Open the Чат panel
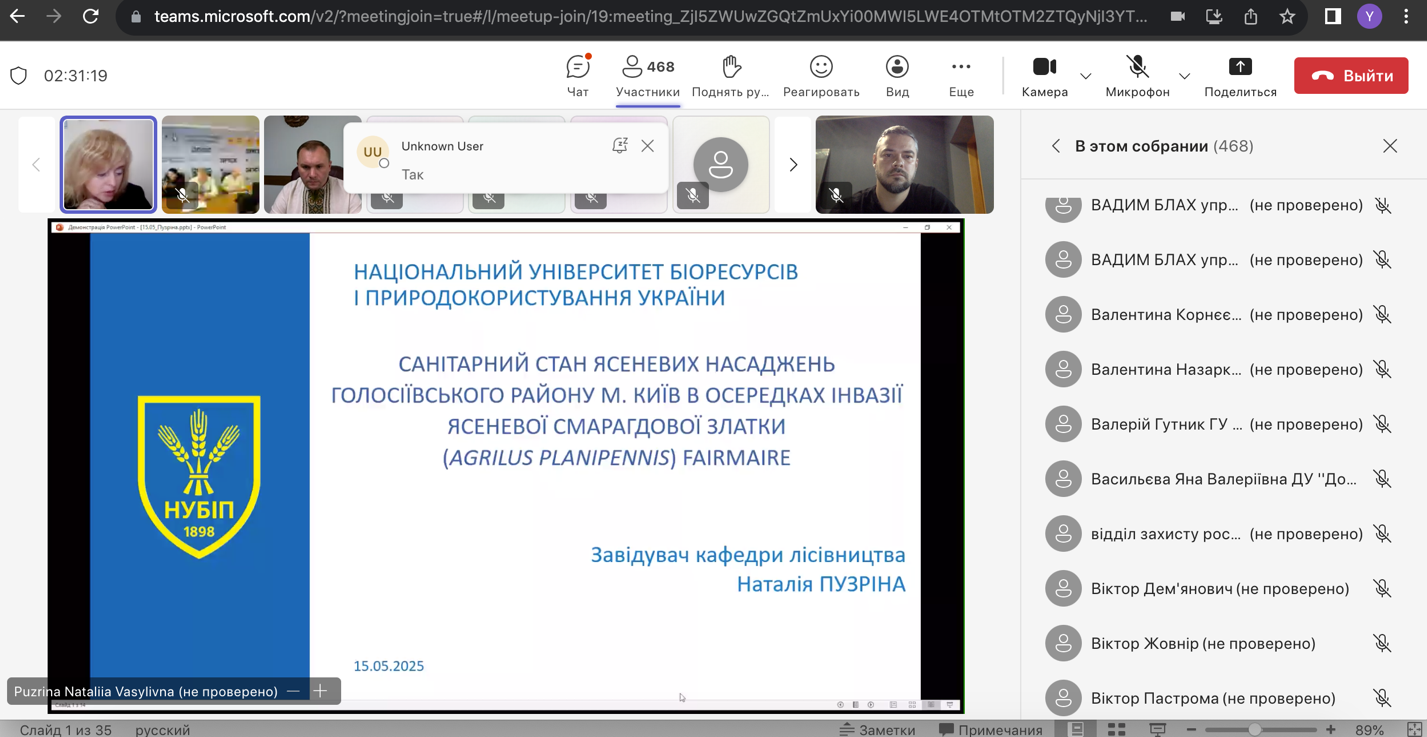1427x737 pixels. [x=578, y=76]
